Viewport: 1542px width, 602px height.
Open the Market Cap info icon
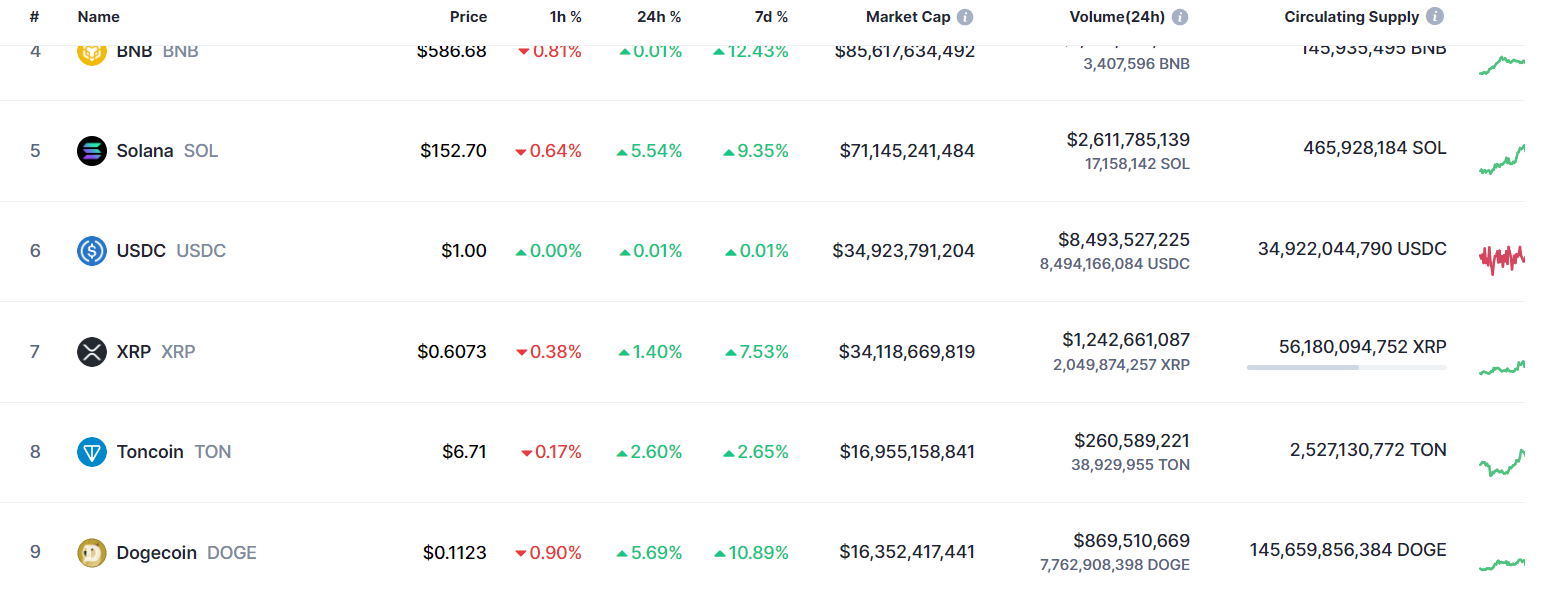coord(964,17)
